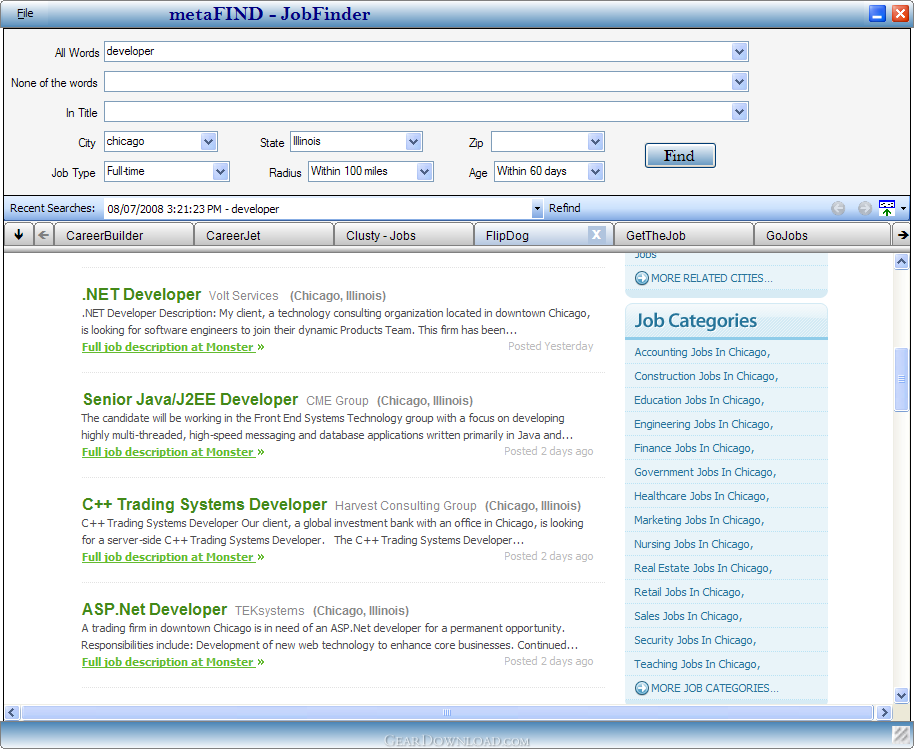Click the MORE JOB CATEGORIES link text
Screen dimensions: 914x749
pos(715,688)
